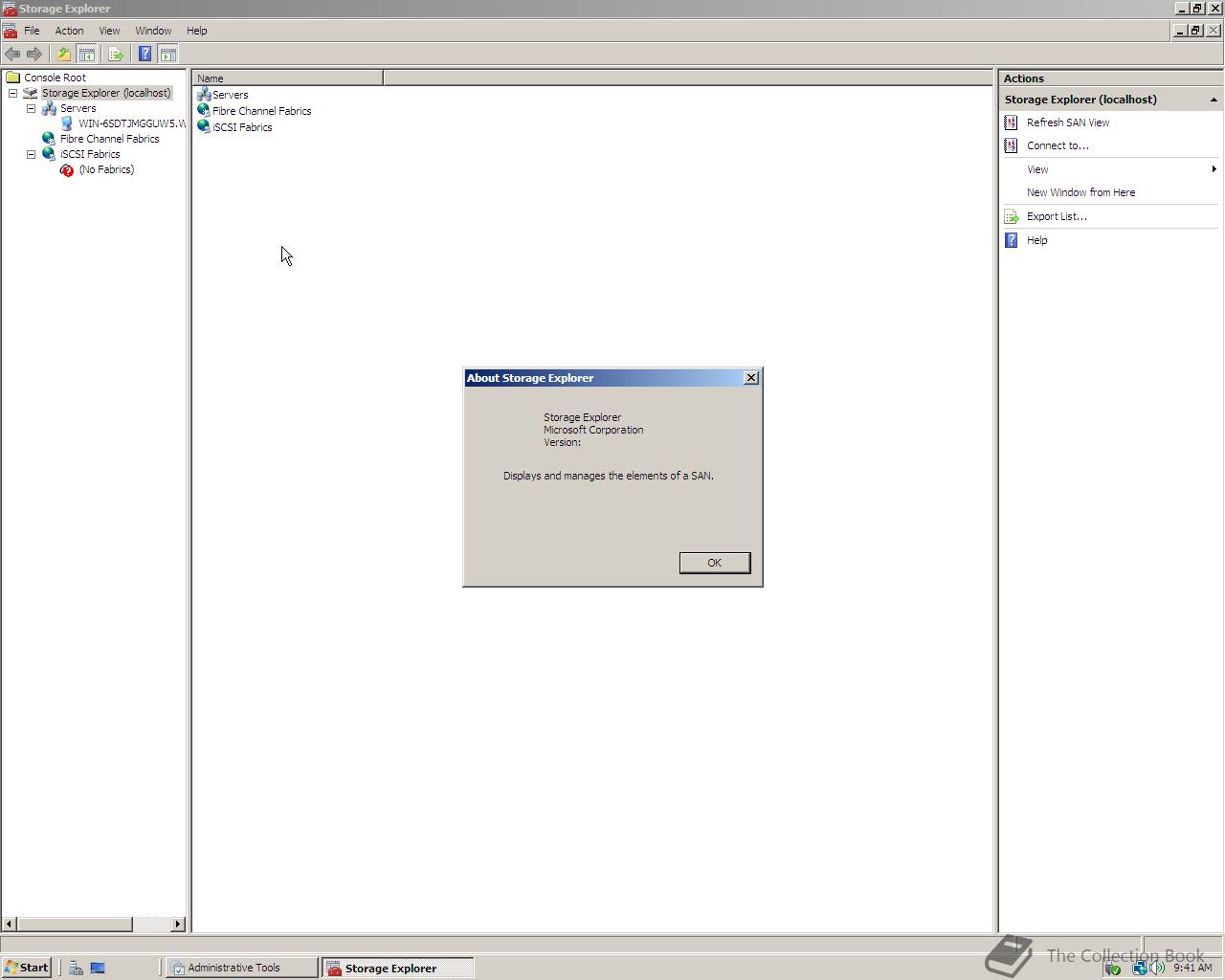Click the volume speaker tray icon
The width and height of the screenshot is (1225, 980).
[x=1158, y=968]
